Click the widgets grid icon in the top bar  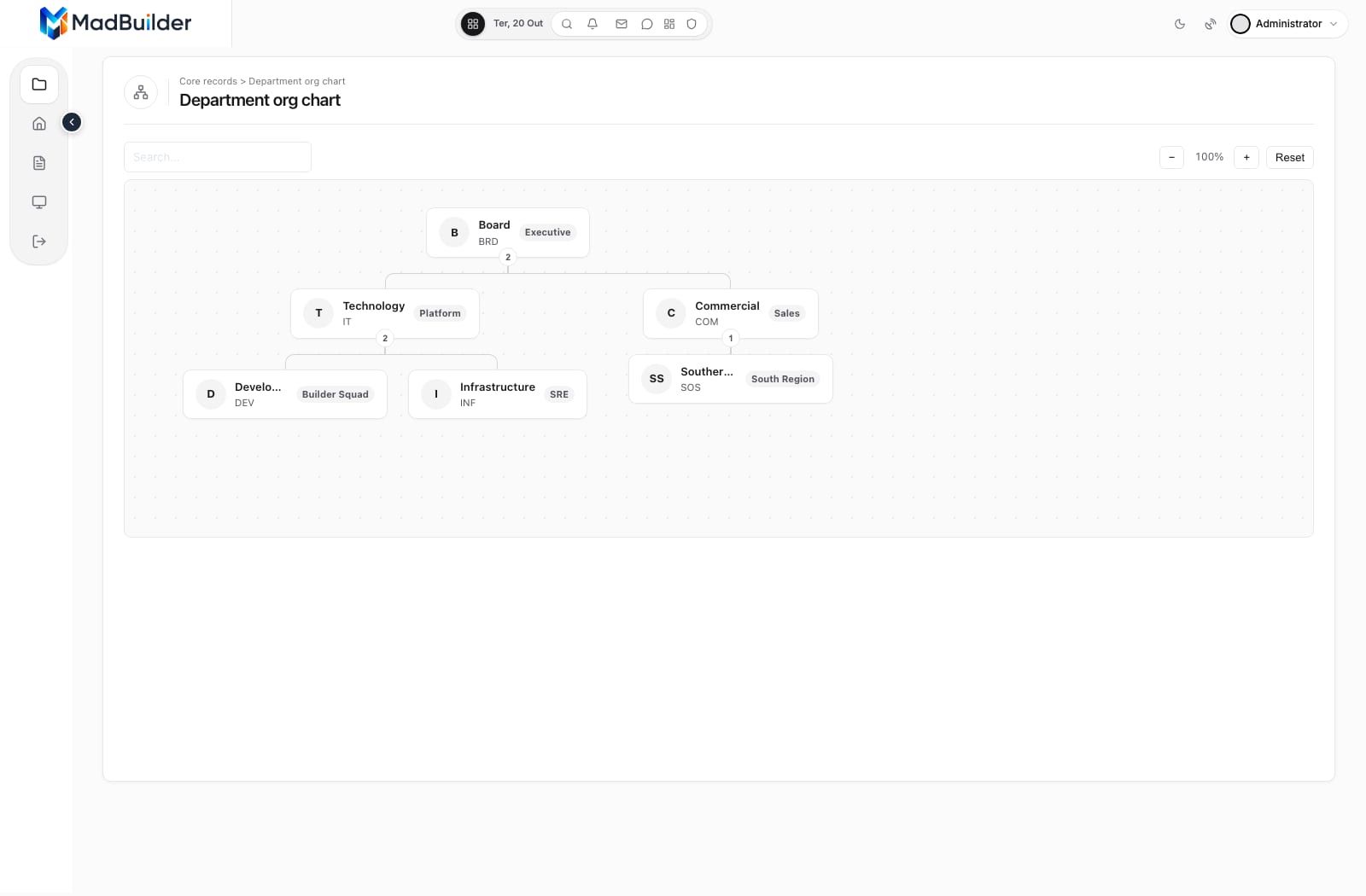[x=669, y=24]
